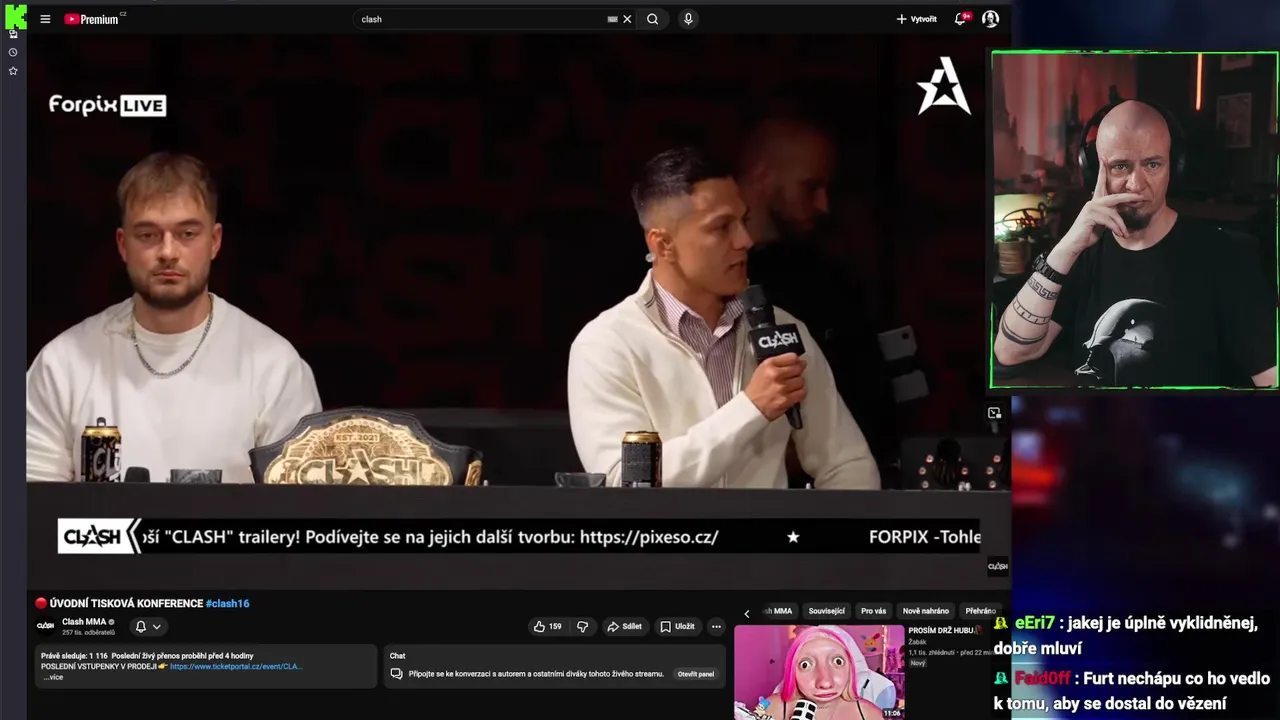The height and width of the screenshot is (720, 1280).
Task: Open the PROSÍM DRŽ HUBU video thumbnail
Action: coord(819,672)
